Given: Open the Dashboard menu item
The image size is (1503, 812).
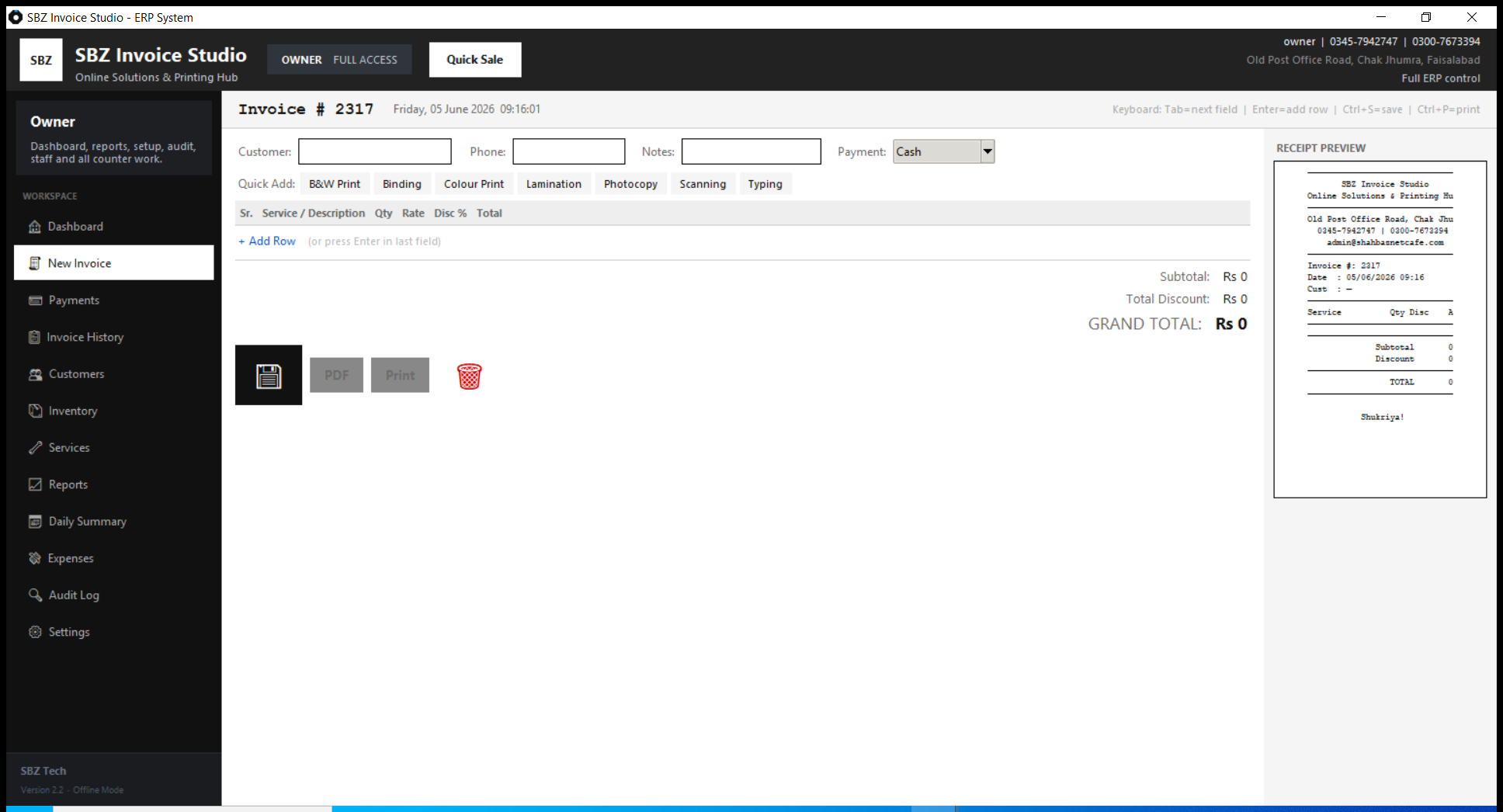Looking at the screenshot, I should coord(114,227).
